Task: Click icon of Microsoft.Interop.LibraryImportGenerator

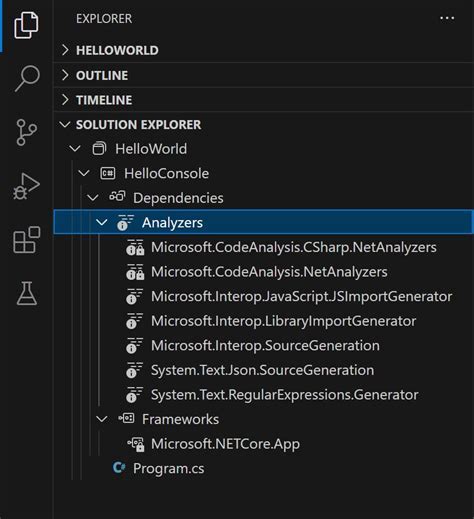Action: 134,321
